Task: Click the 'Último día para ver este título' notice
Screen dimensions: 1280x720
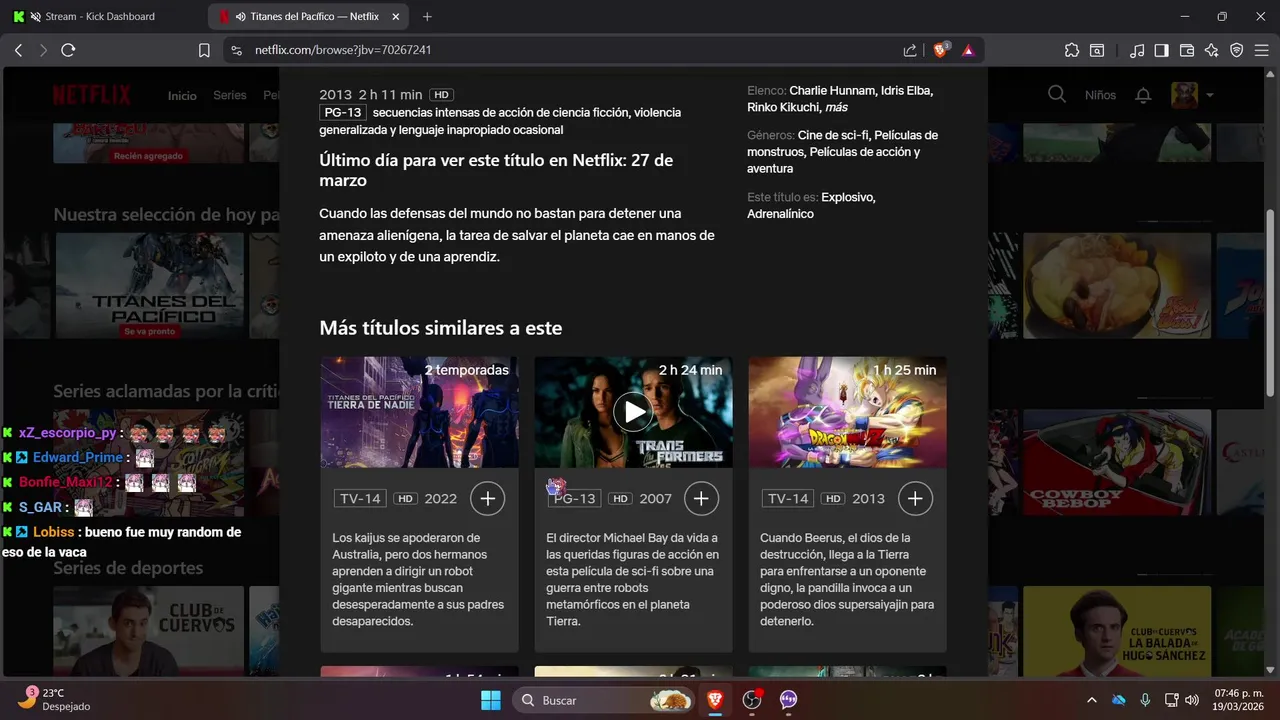Action: click(496, 170)
